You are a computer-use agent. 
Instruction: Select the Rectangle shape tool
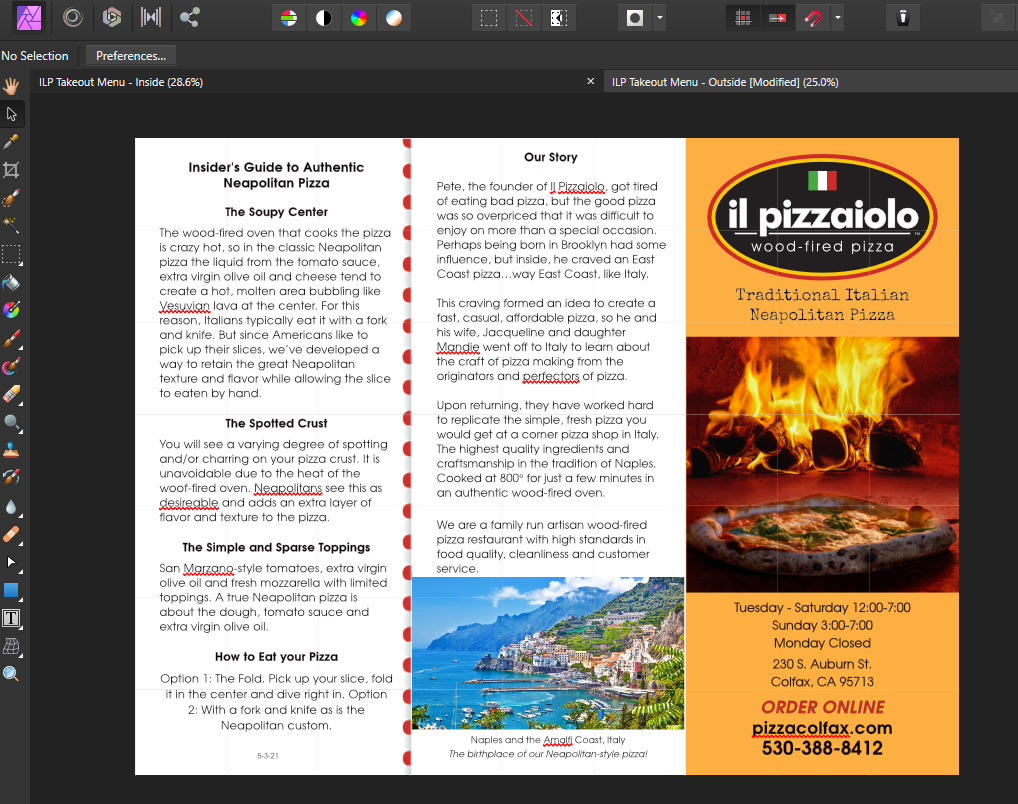[x=11, y=590]
